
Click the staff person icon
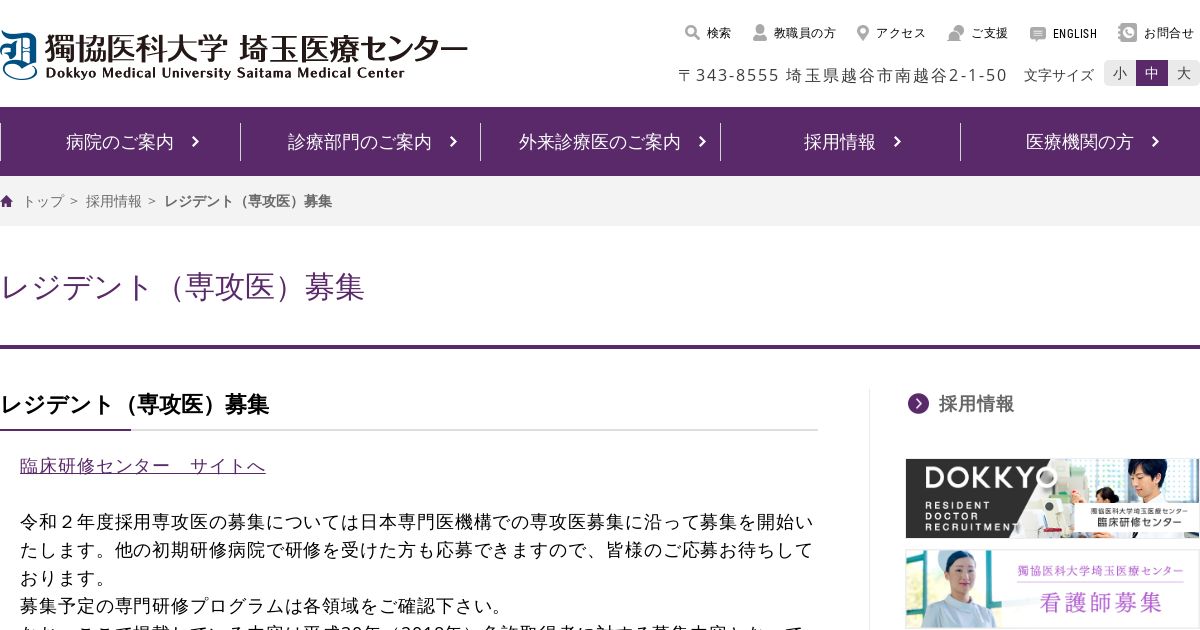(760, 33)
